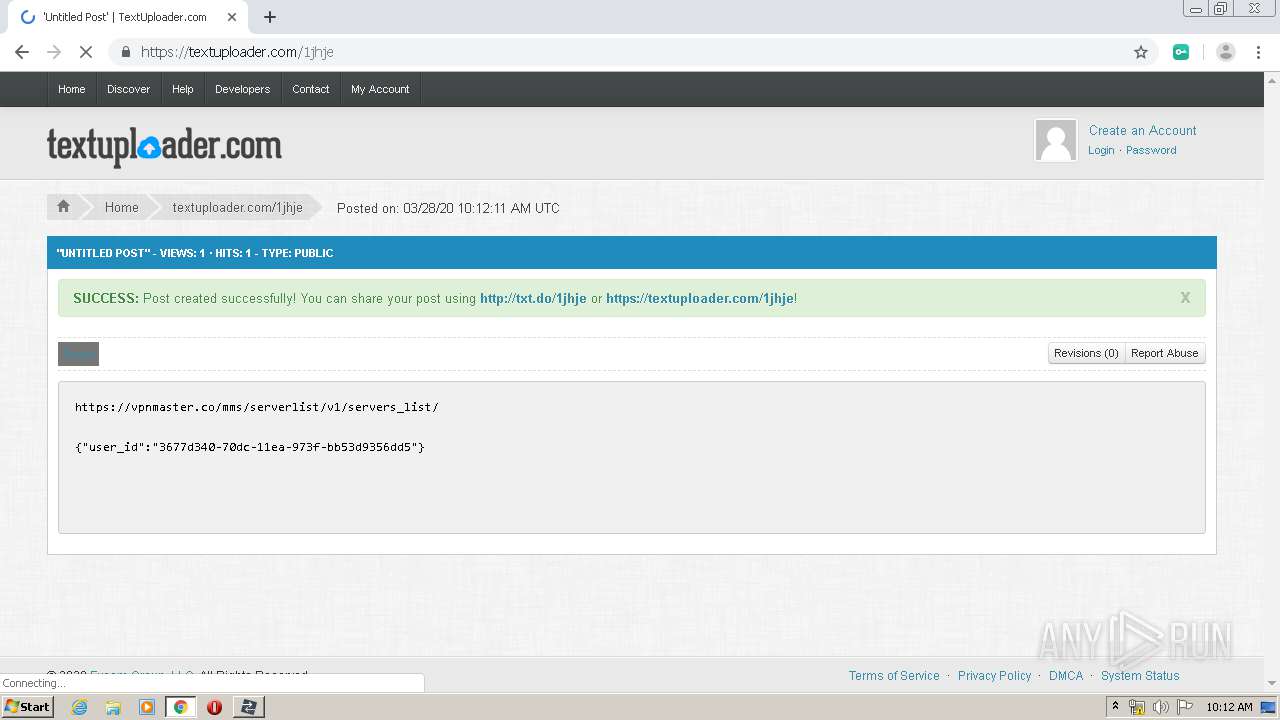Click the forward navigation arrow
The image size is (1280, 720).
pos(54,52)
